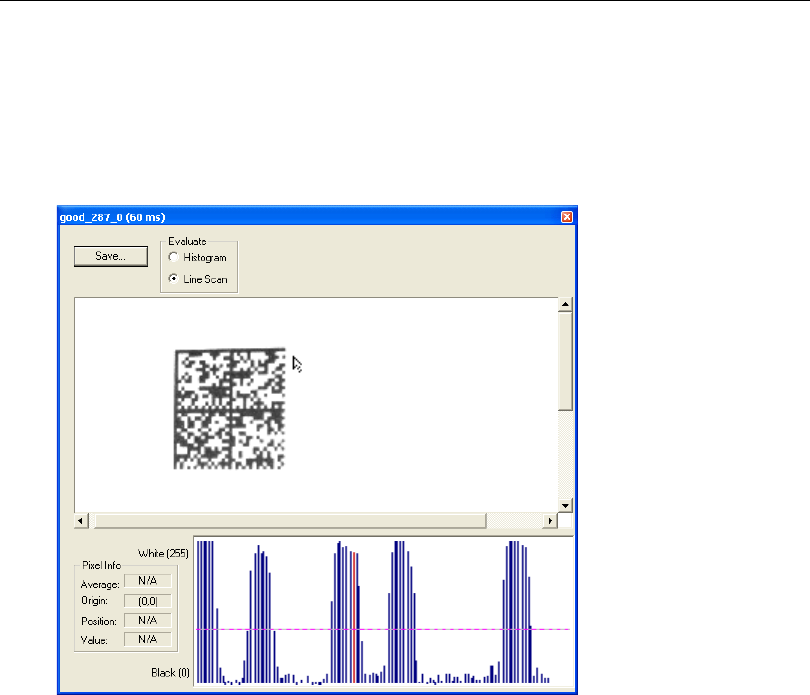This screenshot has width=810, height=695.
Task: Click the Save... button
Action: 110,256
